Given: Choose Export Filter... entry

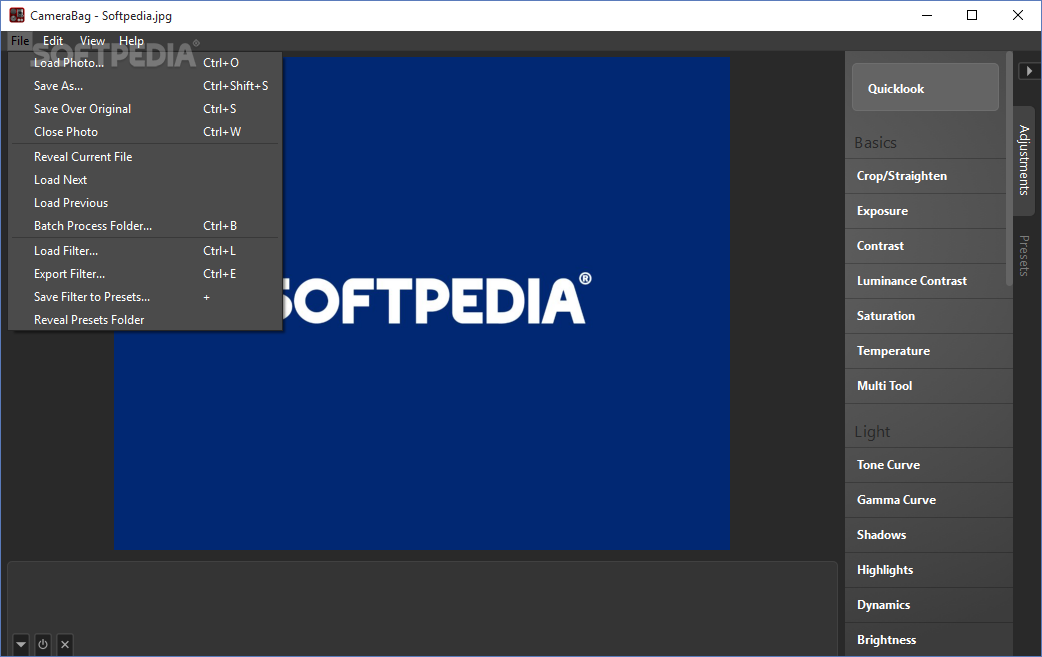Looking at the screenshot, I should click(x=145, y=274).
